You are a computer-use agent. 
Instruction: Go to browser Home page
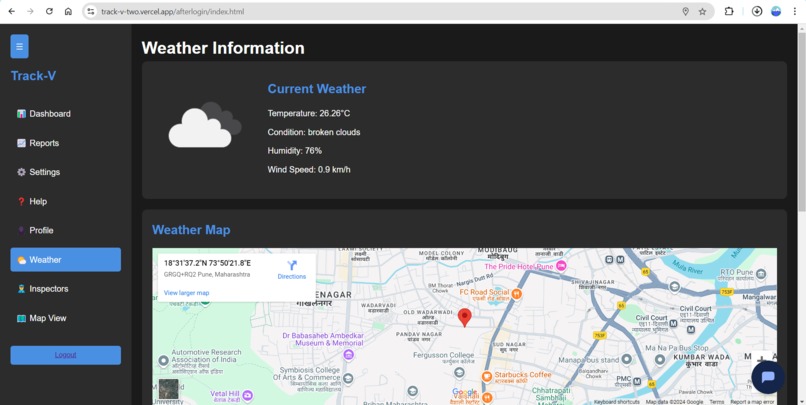tap(68, 11)
